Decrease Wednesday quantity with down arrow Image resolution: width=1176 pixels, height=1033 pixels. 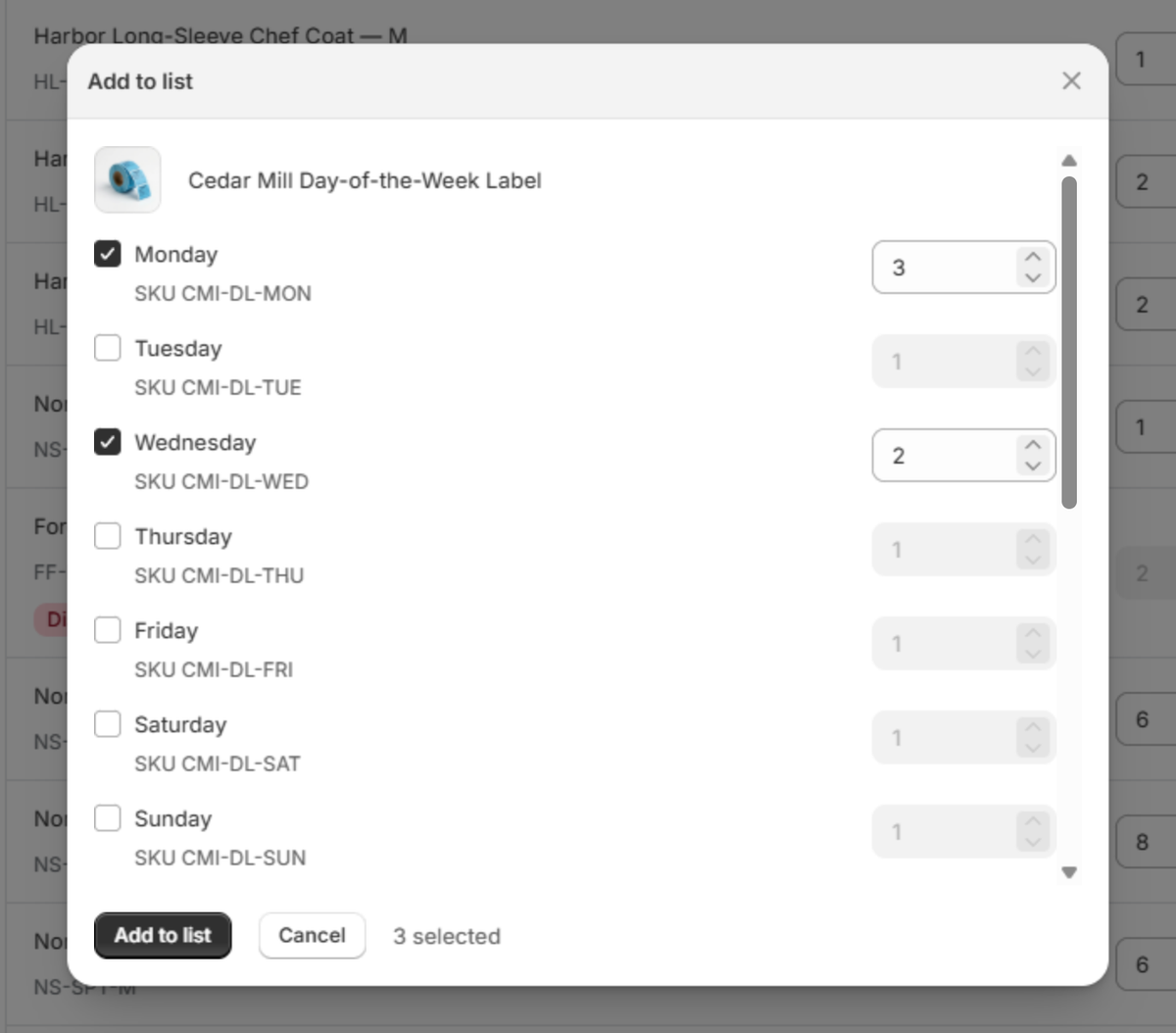1033,466
